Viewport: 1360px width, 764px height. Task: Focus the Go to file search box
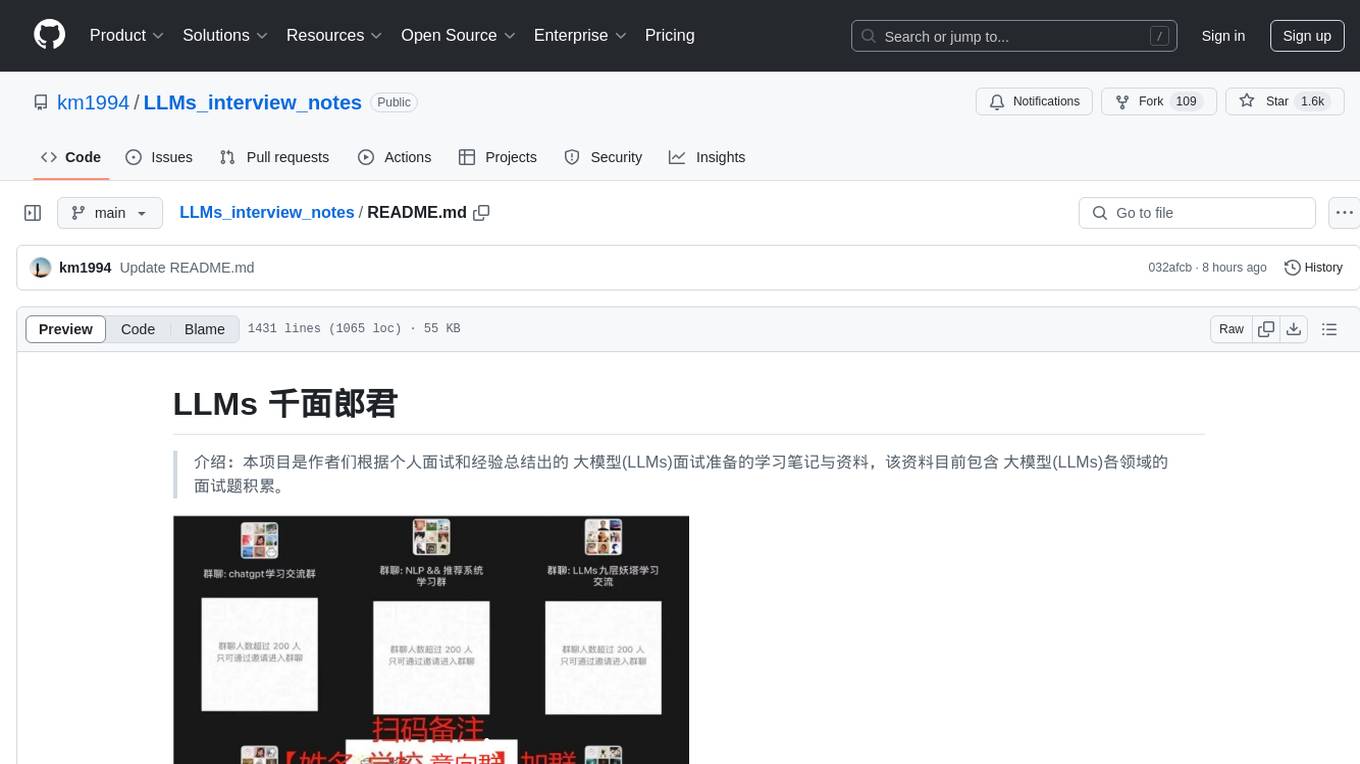tap(1197, 213)
